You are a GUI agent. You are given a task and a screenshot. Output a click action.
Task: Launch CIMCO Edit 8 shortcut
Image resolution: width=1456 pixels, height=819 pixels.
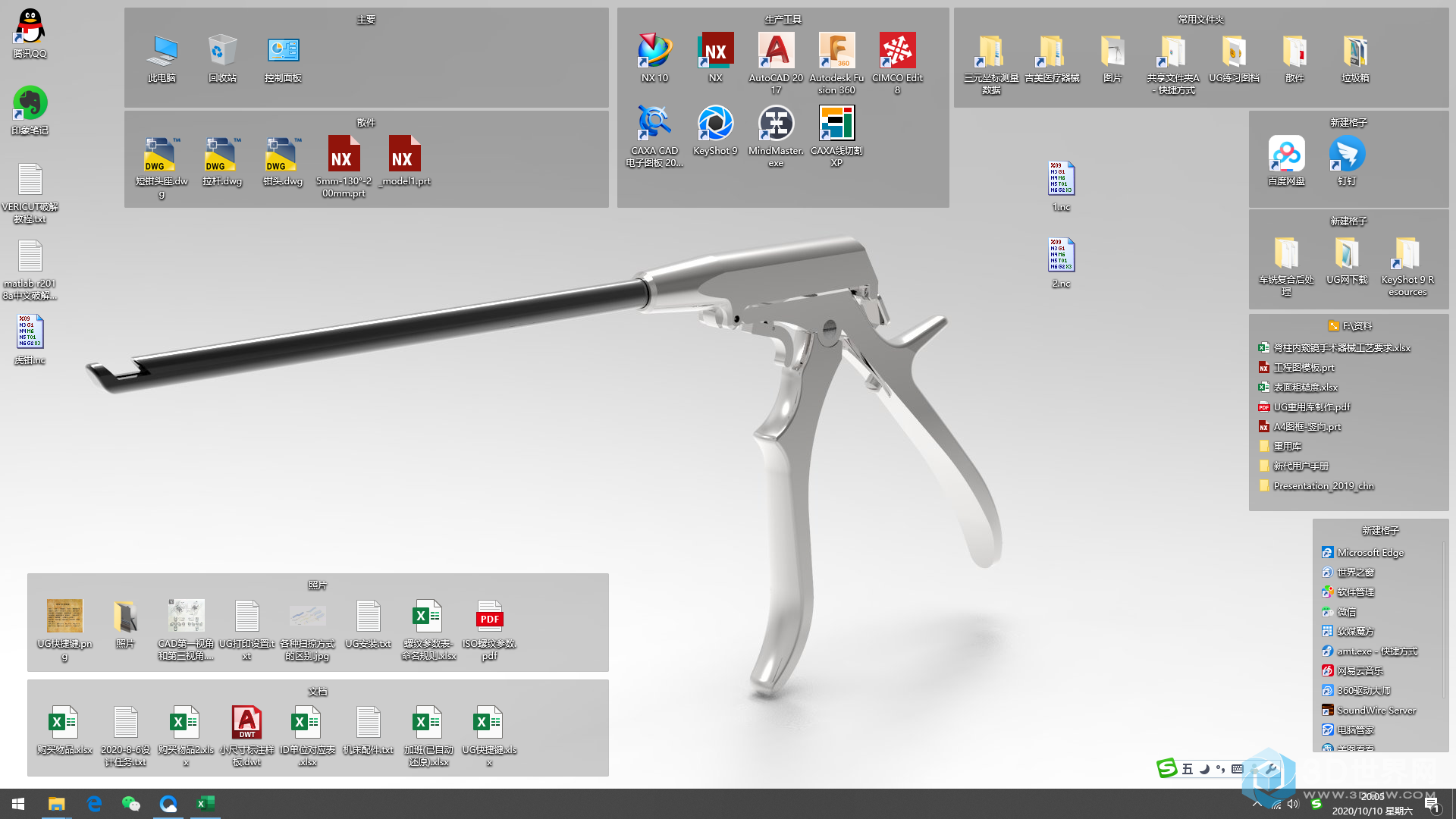(897, 64)
